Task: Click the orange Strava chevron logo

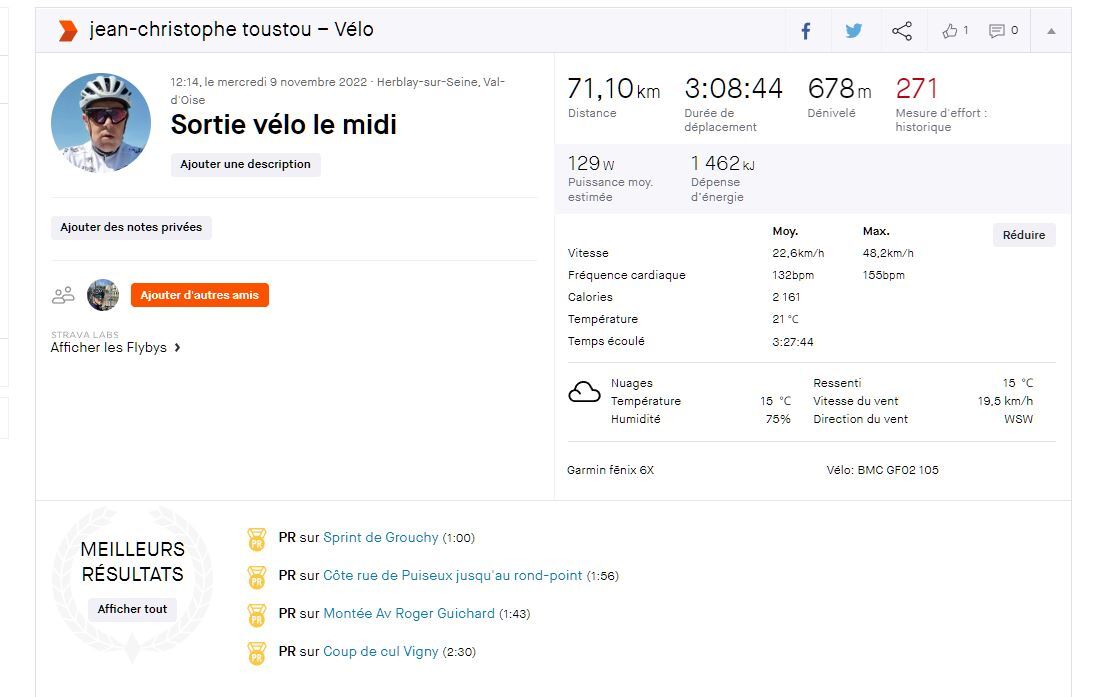Action: (x=67, y=30)
